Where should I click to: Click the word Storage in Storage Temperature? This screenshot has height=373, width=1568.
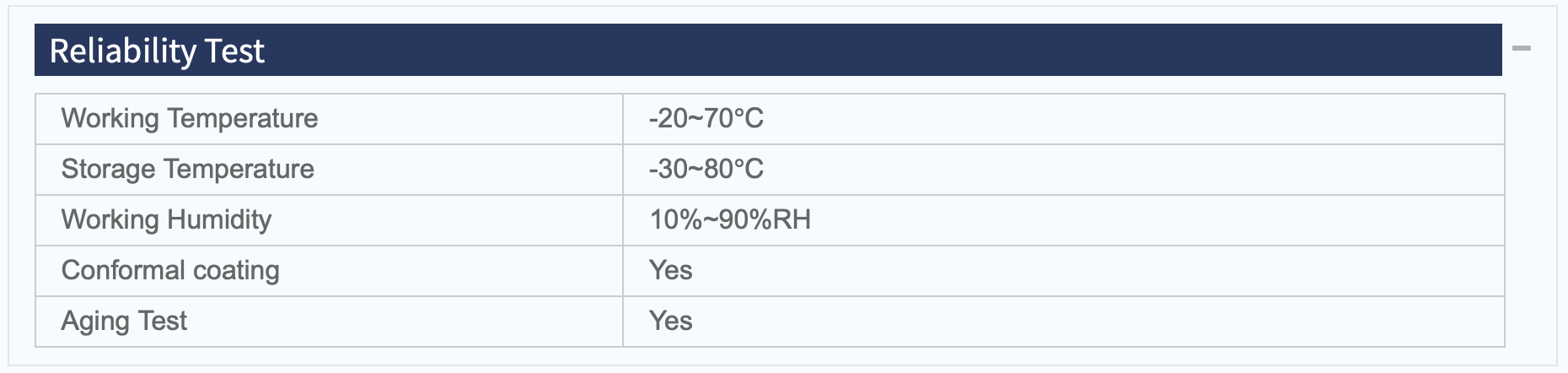(108, 169)
